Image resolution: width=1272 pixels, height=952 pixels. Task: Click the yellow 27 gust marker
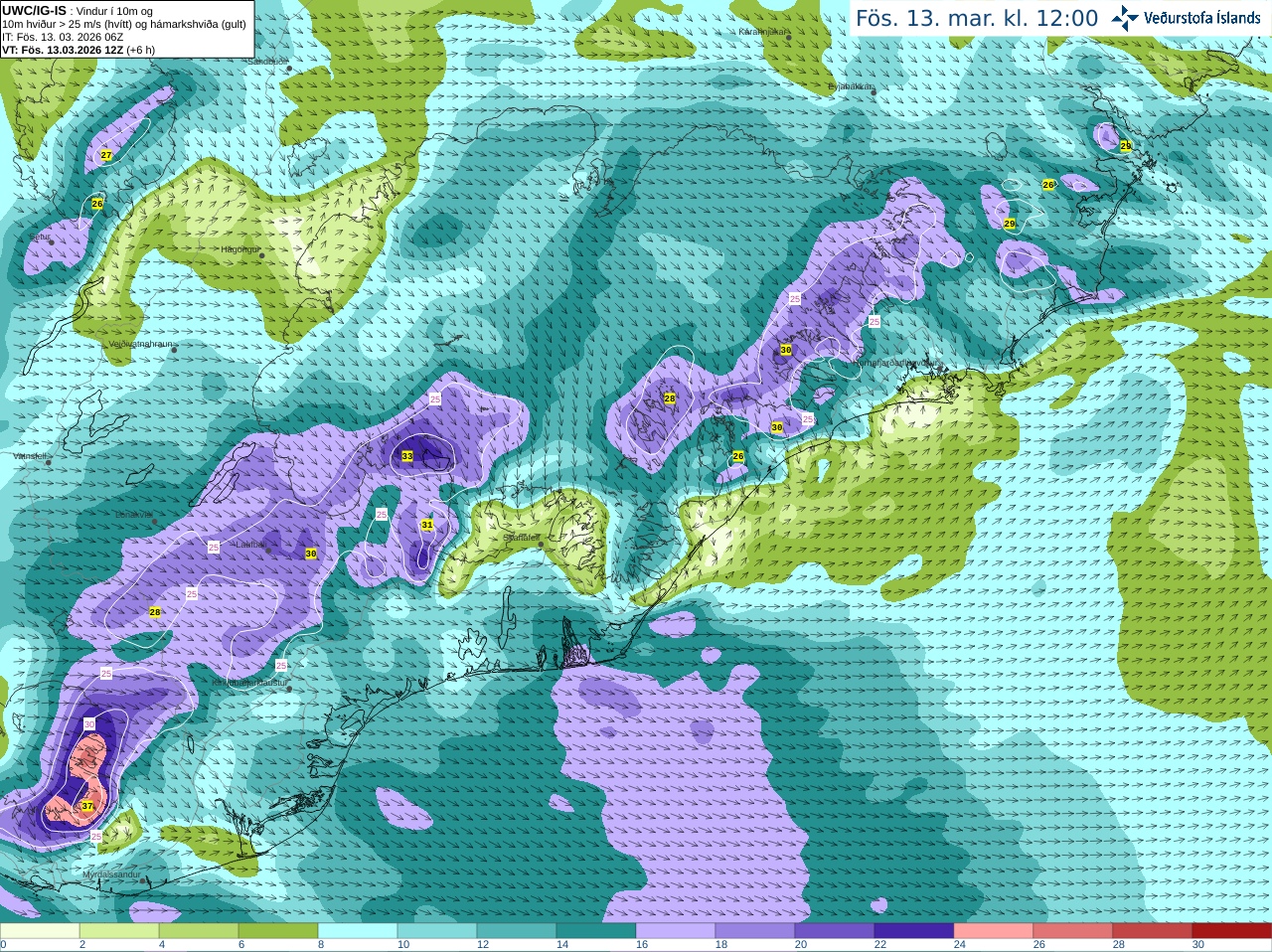coord(106,155)
